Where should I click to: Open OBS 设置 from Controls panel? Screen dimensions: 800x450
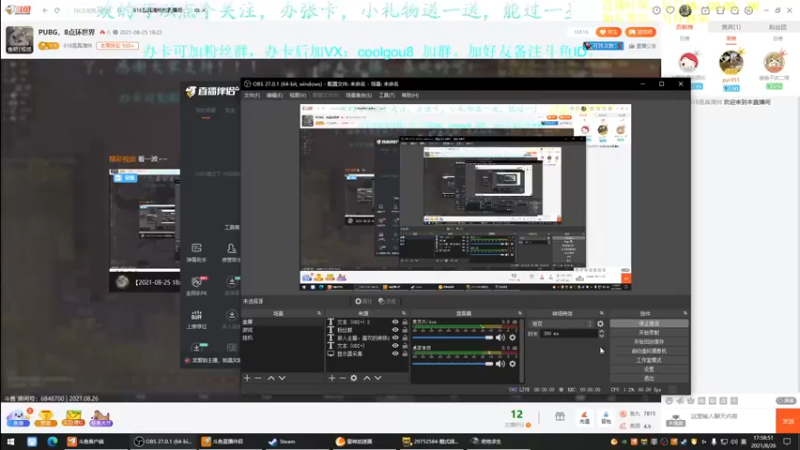[649, 369]
